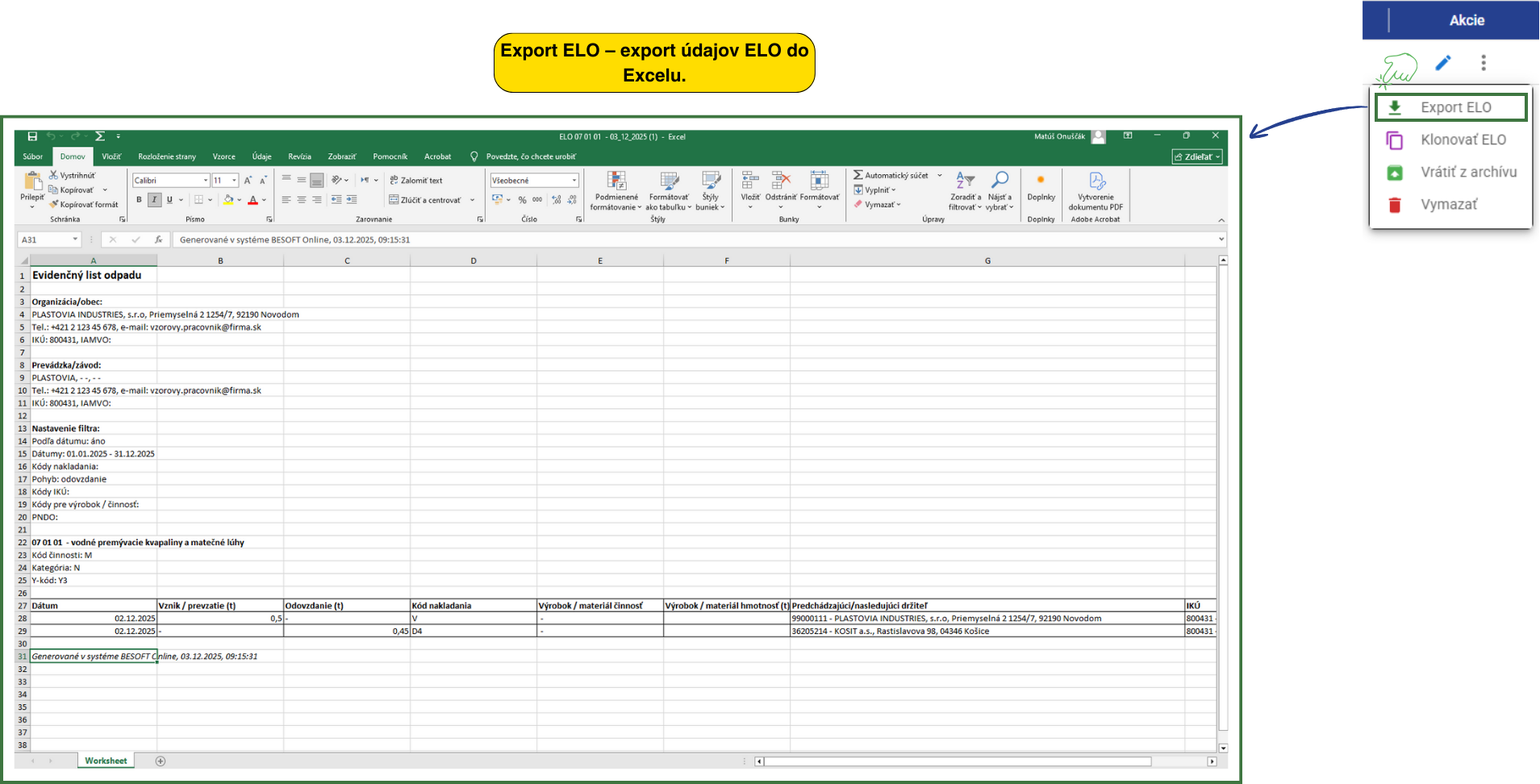The height and width of the screenshot is (784, 1540).
Task: Toggle bold formatting button
Action: 139,200
